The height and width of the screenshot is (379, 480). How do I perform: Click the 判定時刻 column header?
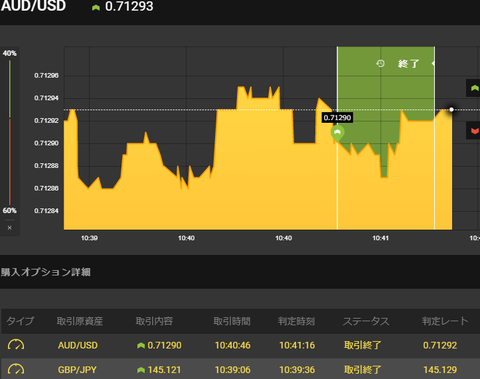tap(296, 321)
